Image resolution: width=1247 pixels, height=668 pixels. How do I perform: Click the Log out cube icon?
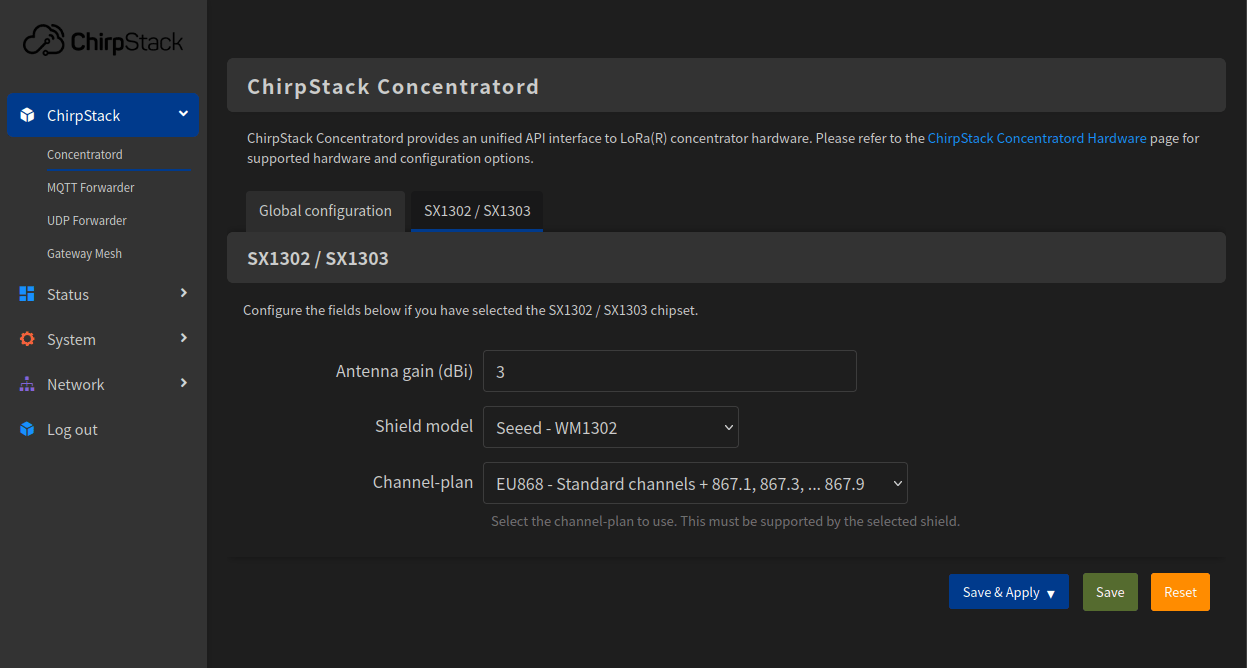(x=27, y=429)
